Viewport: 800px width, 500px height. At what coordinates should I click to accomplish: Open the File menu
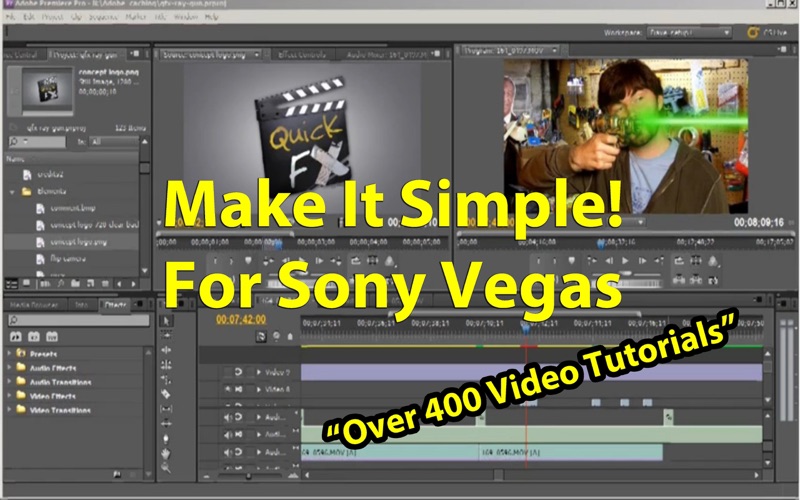pos(11,17)
